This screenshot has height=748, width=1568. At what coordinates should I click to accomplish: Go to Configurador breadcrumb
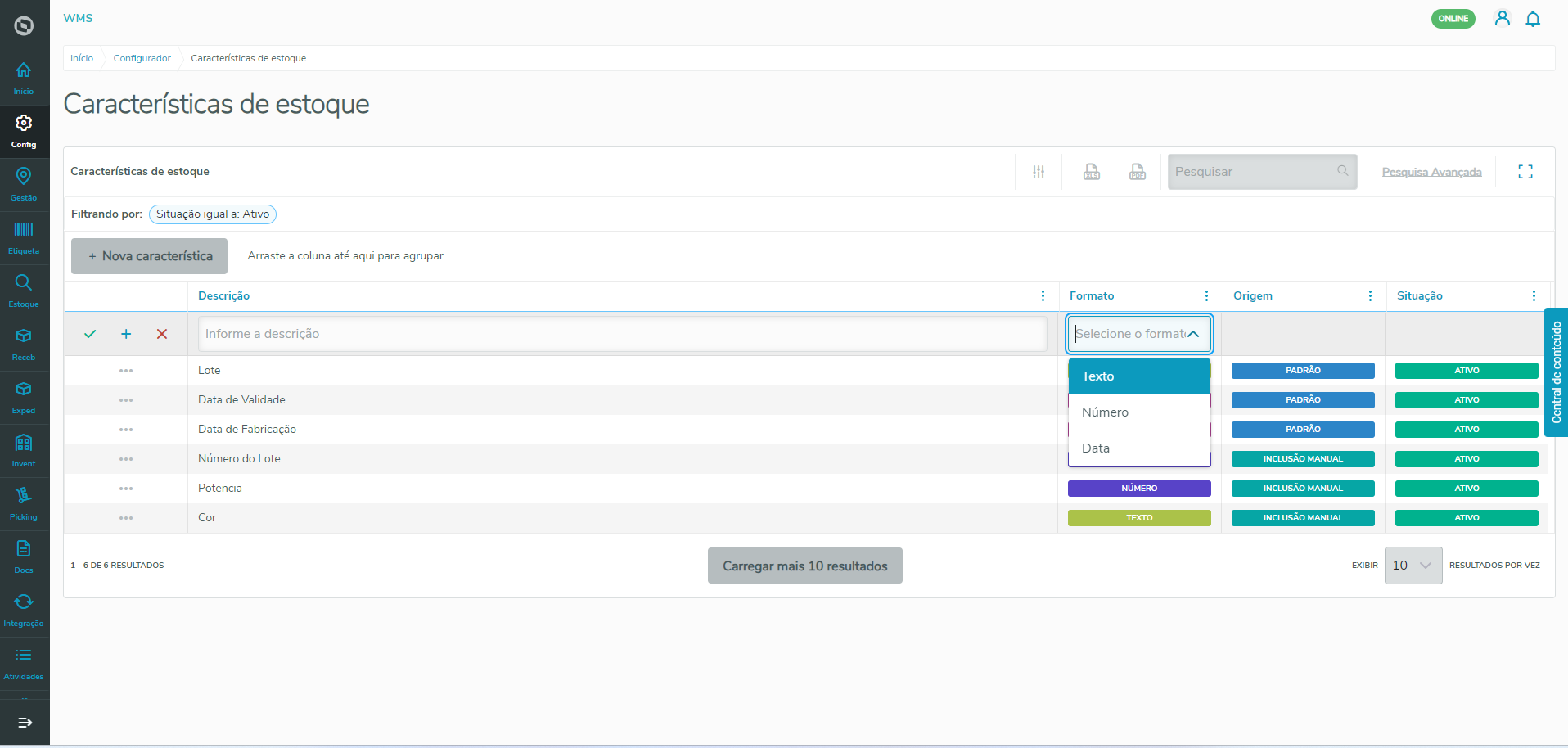(142, 58)
